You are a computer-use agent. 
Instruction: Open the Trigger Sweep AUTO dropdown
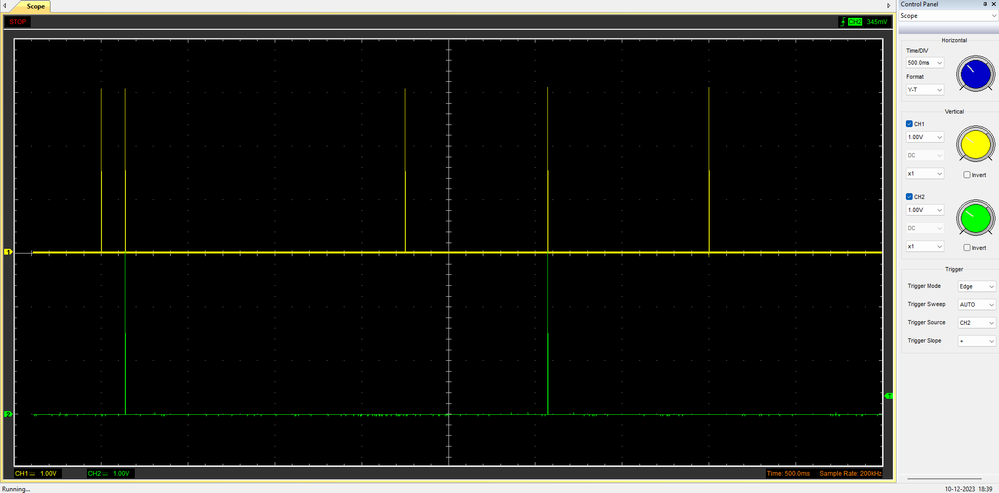coord(977,304)
